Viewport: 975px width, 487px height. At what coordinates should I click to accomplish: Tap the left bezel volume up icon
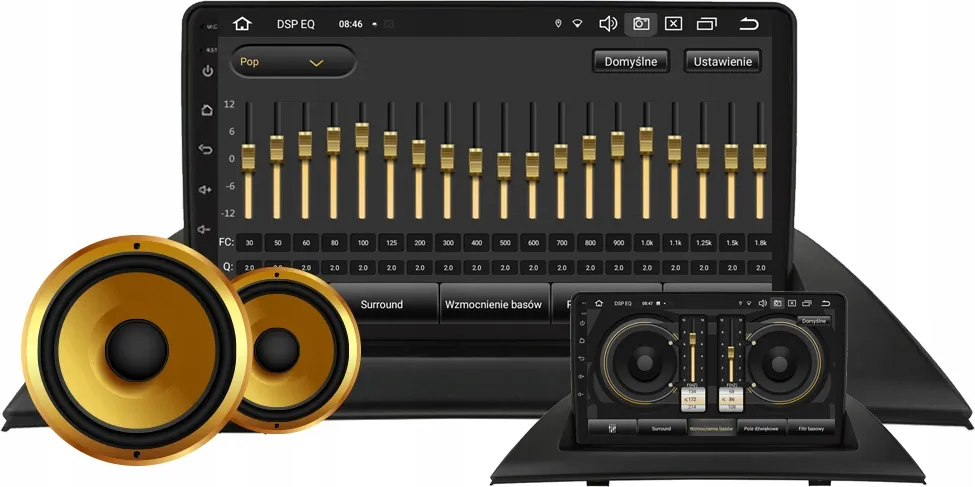click(x=206, y=189)
